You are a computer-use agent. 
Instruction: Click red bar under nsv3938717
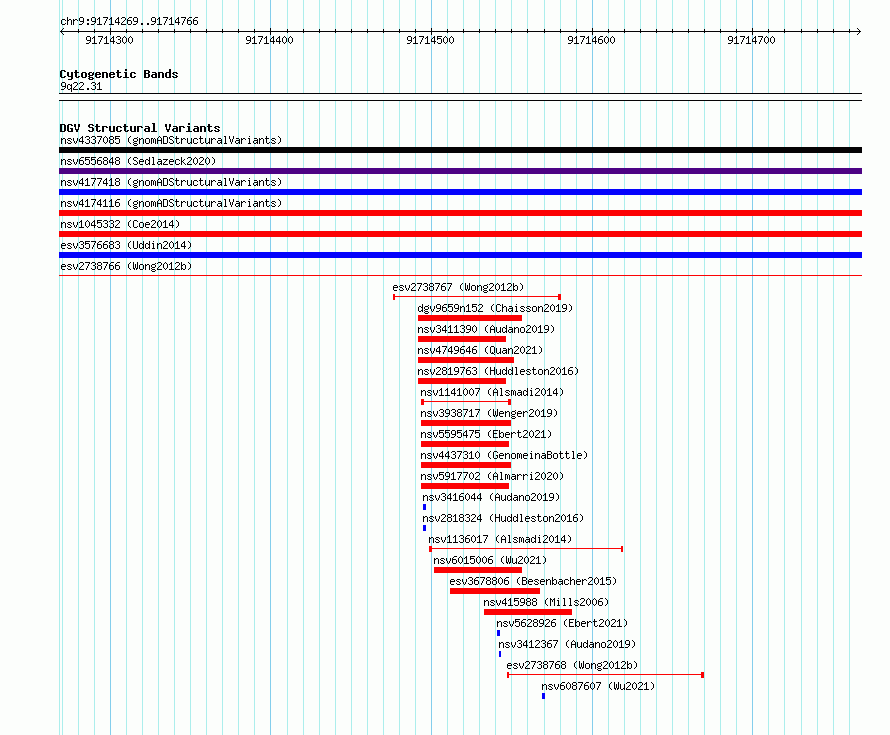[466, 423]
